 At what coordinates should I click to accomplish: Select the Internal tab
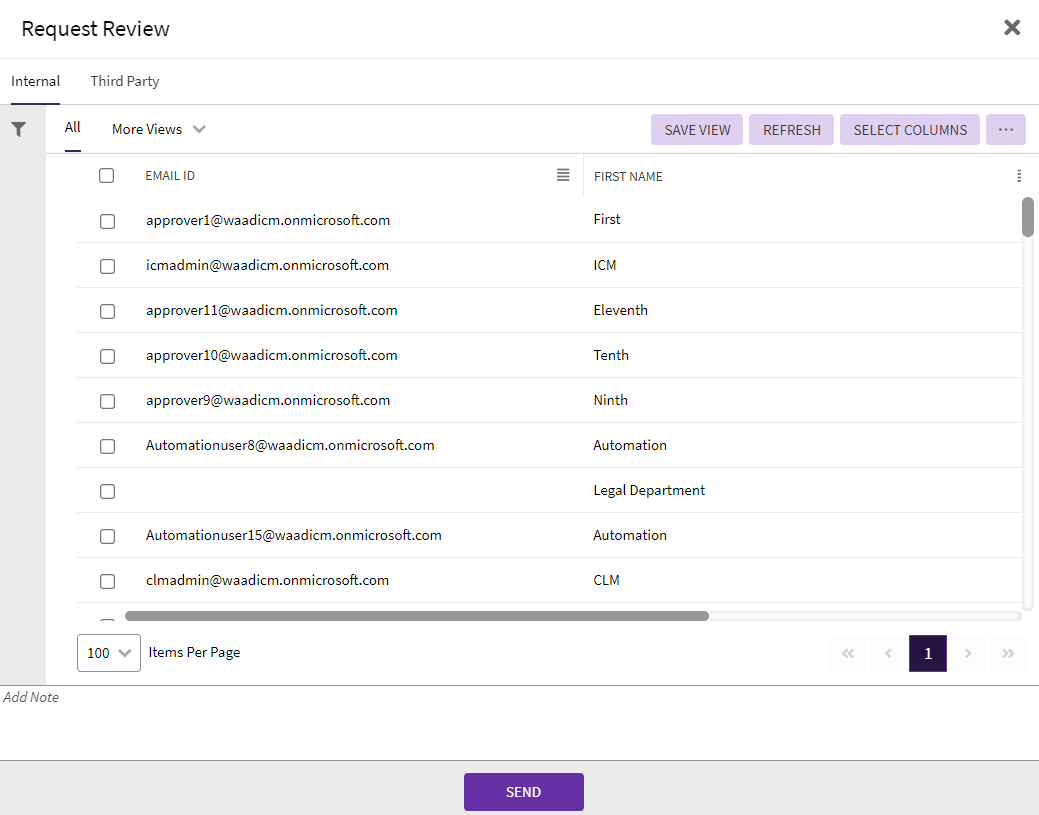(x=36, y=81)
